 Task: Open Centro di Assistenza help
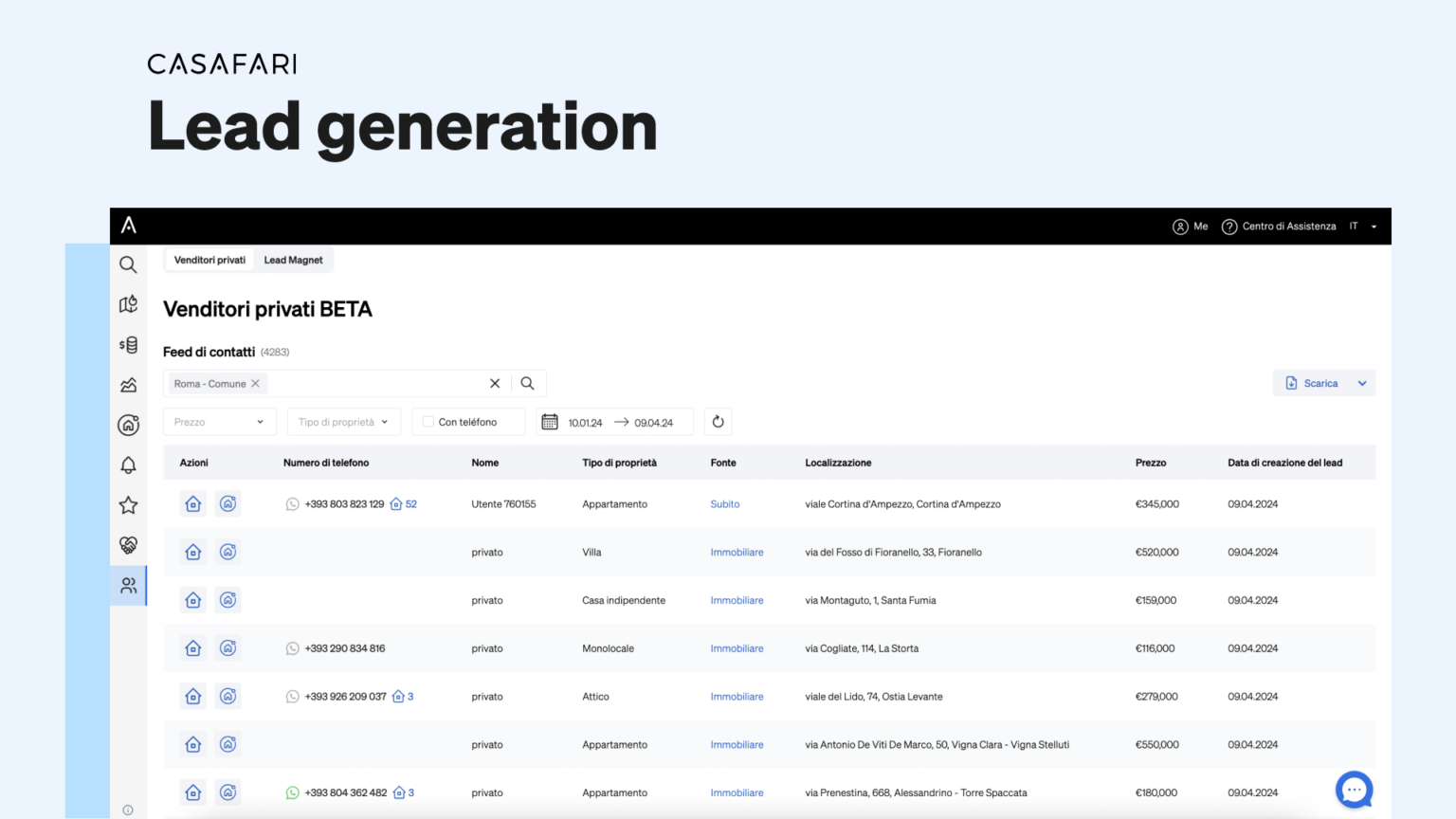click(x=1279, y=227)
